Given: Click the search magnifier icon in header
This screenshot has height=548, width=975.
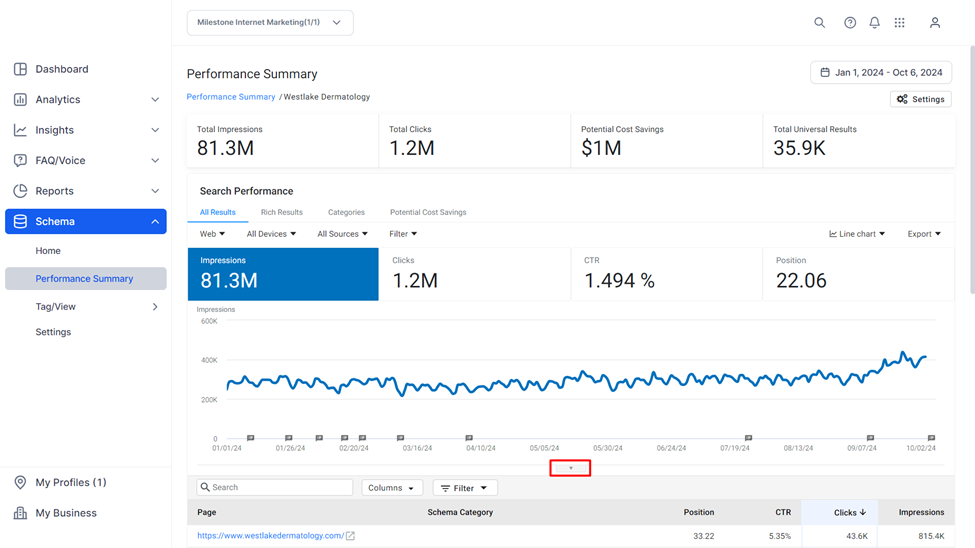Looking at the screenshot, I should [x=820, y=23].
